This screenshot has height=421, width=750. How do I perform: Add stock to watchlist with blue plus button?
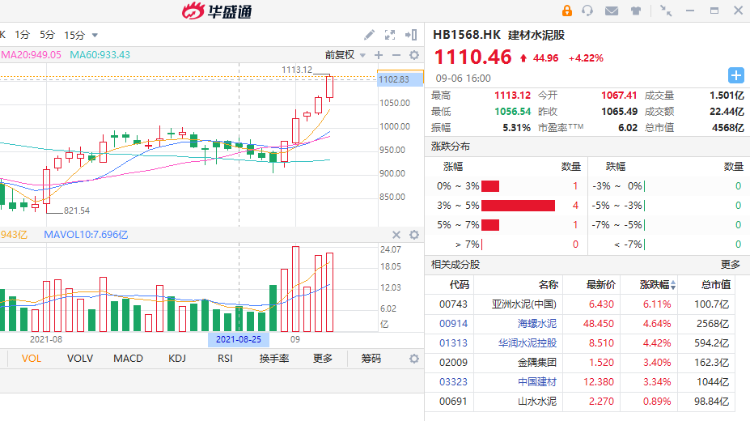click(735, 74)
